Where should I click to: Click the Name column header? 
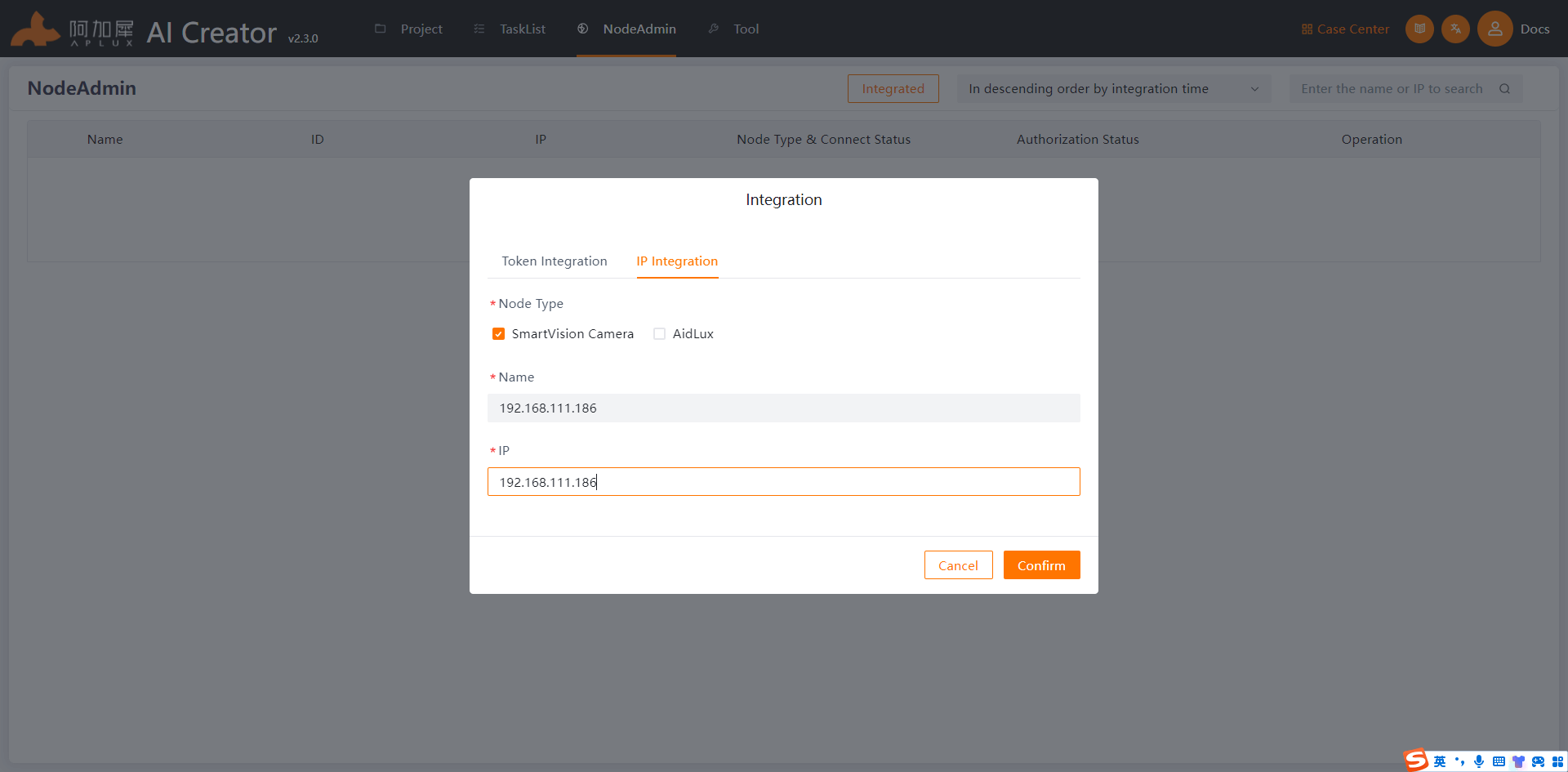(x=105, y=140)
